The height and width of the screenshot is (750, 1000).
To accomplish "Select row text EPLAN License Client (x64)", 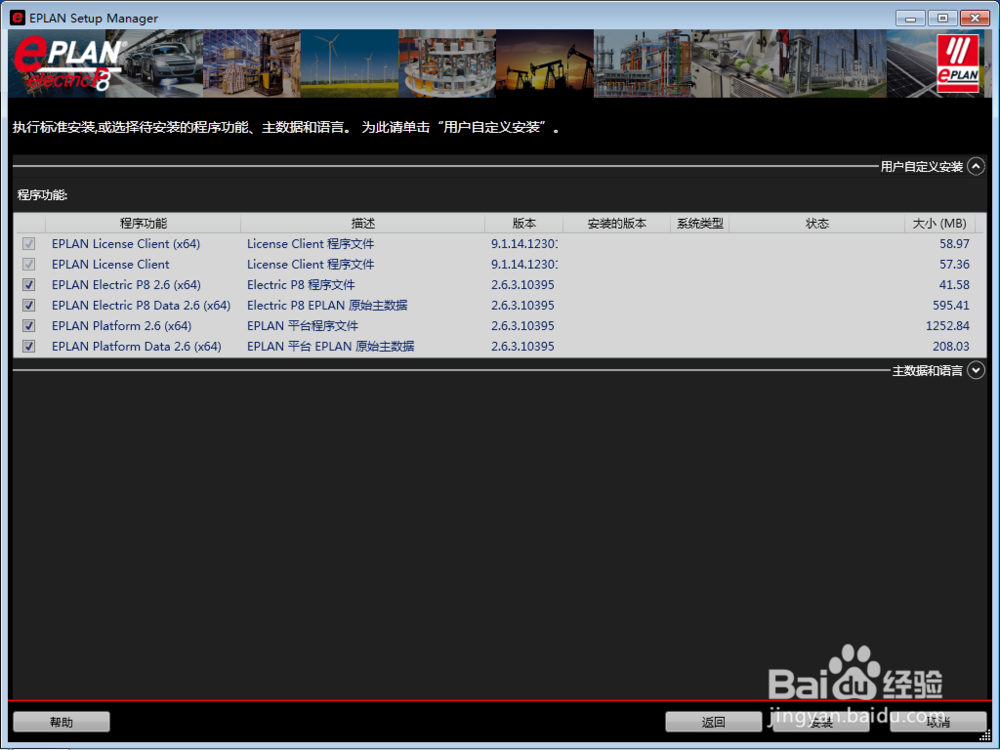I will 126,244.
